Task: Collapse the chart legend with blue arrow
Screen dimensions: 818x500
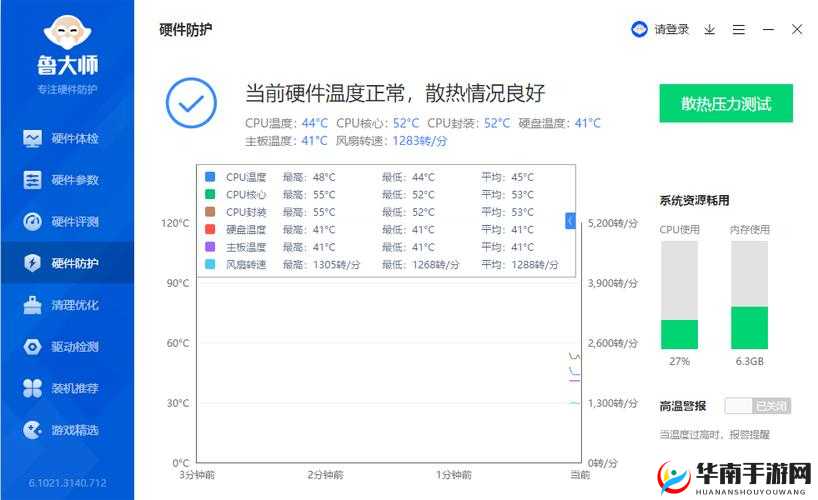Action: tap(570, 221)
